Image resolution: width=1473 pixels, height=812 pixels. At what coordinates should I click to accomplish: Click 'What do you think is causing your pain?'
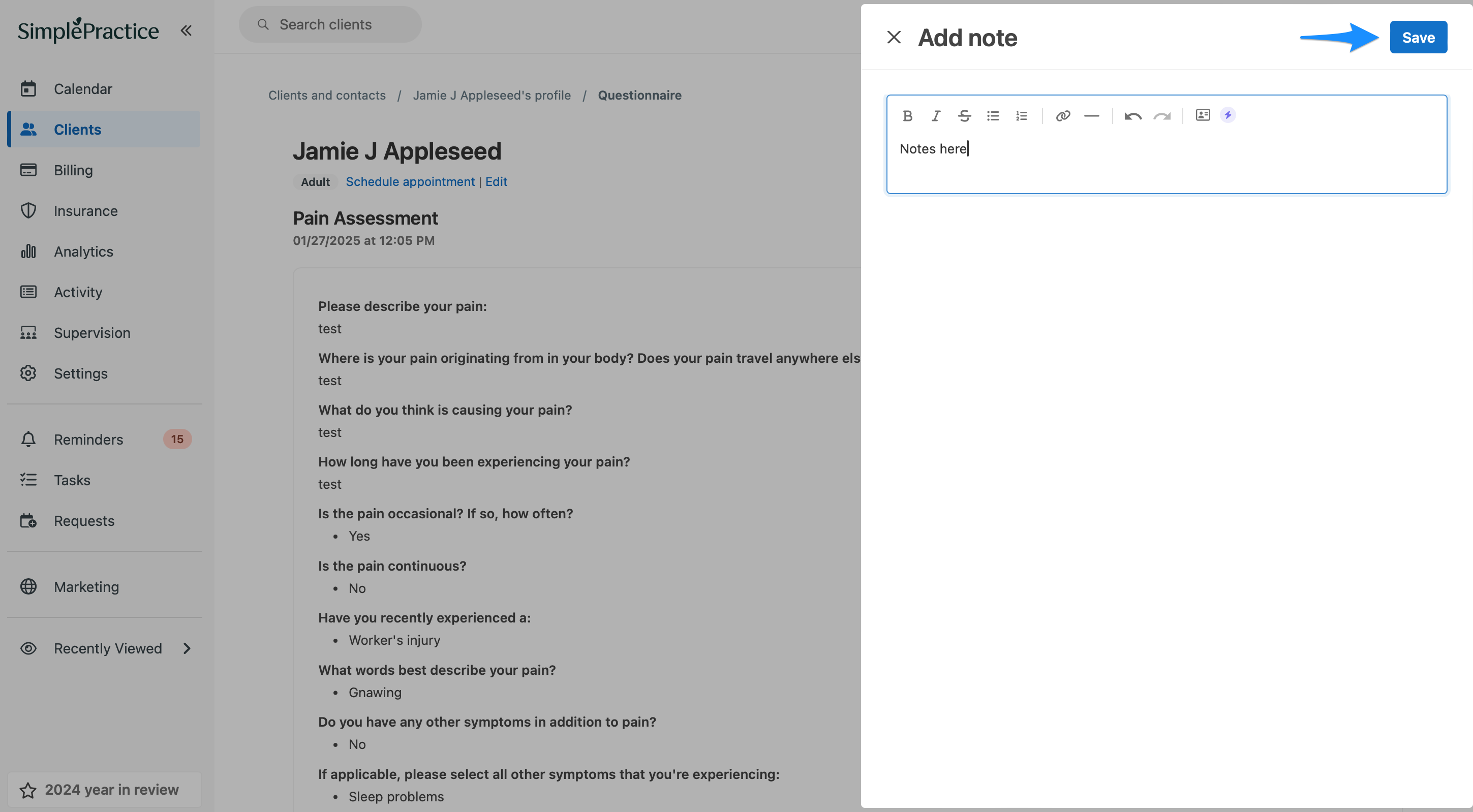pos(445,410)
